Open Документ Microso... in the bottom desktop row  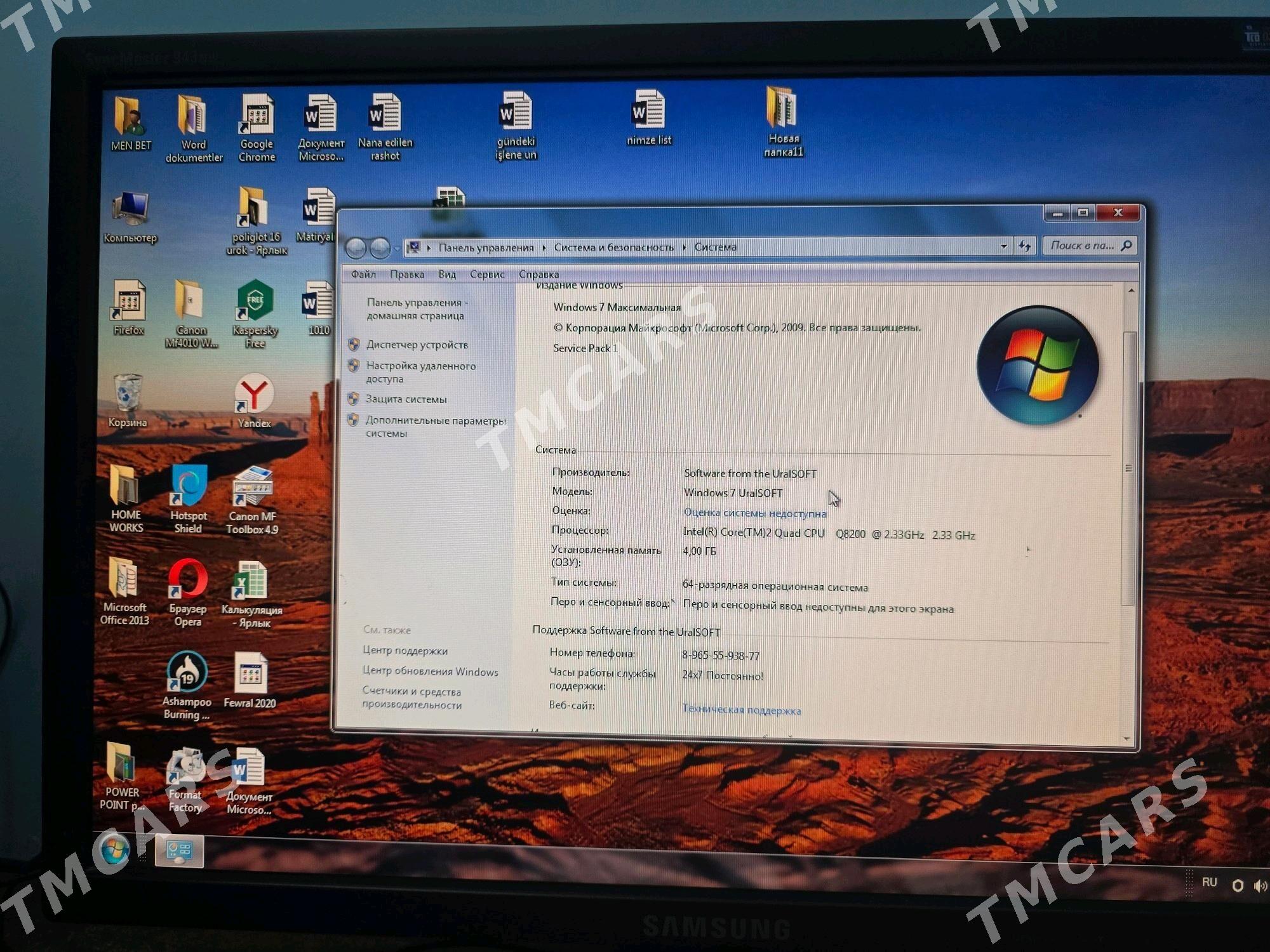249,781
